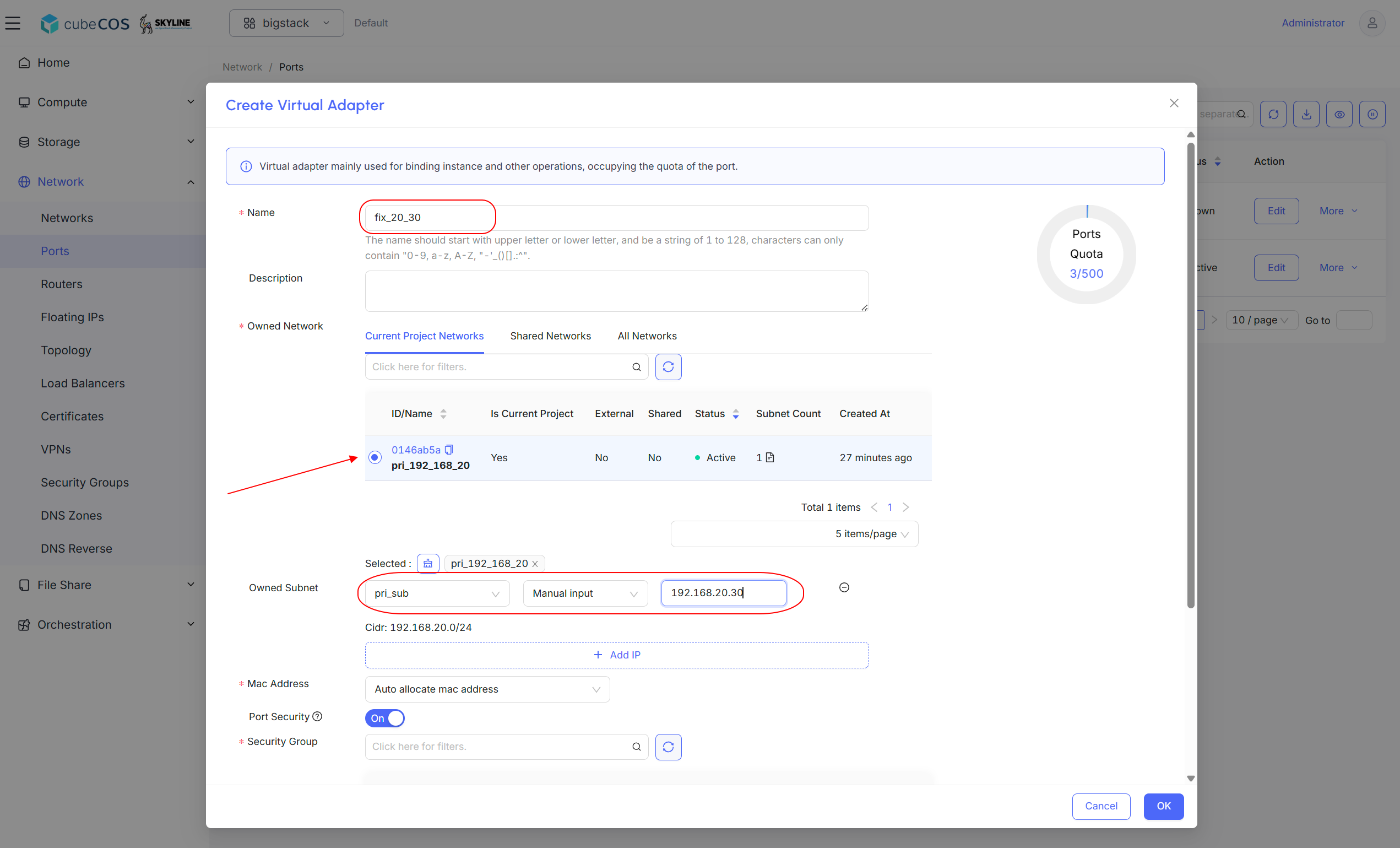Screen dimensions: 1400x848
Task: Click the Add IP button
Action: pyautogui.click(x=616, y=655)
